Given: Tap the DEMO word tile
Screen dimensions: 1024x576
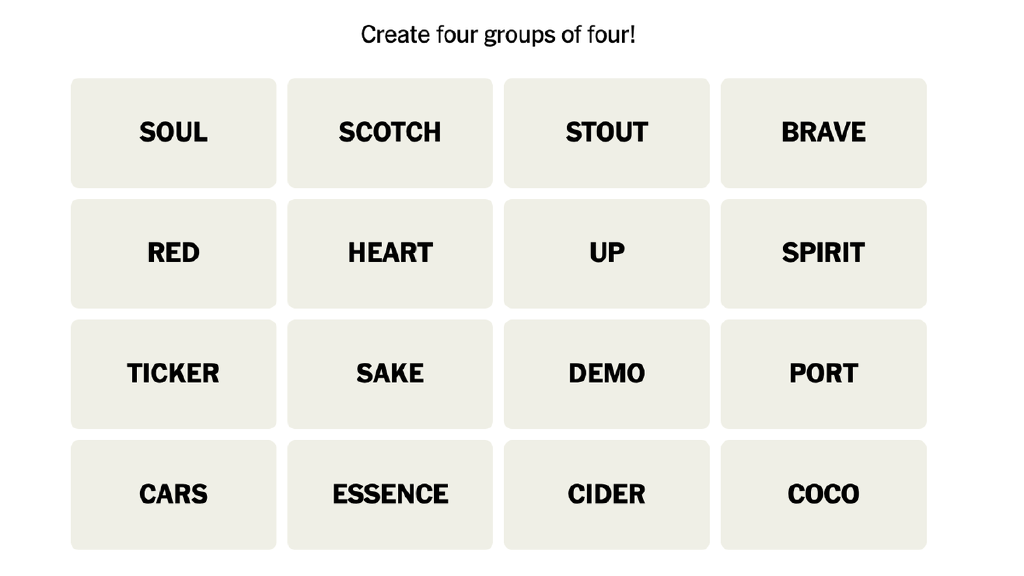Looking at the screenshot, I should (606, 374).
